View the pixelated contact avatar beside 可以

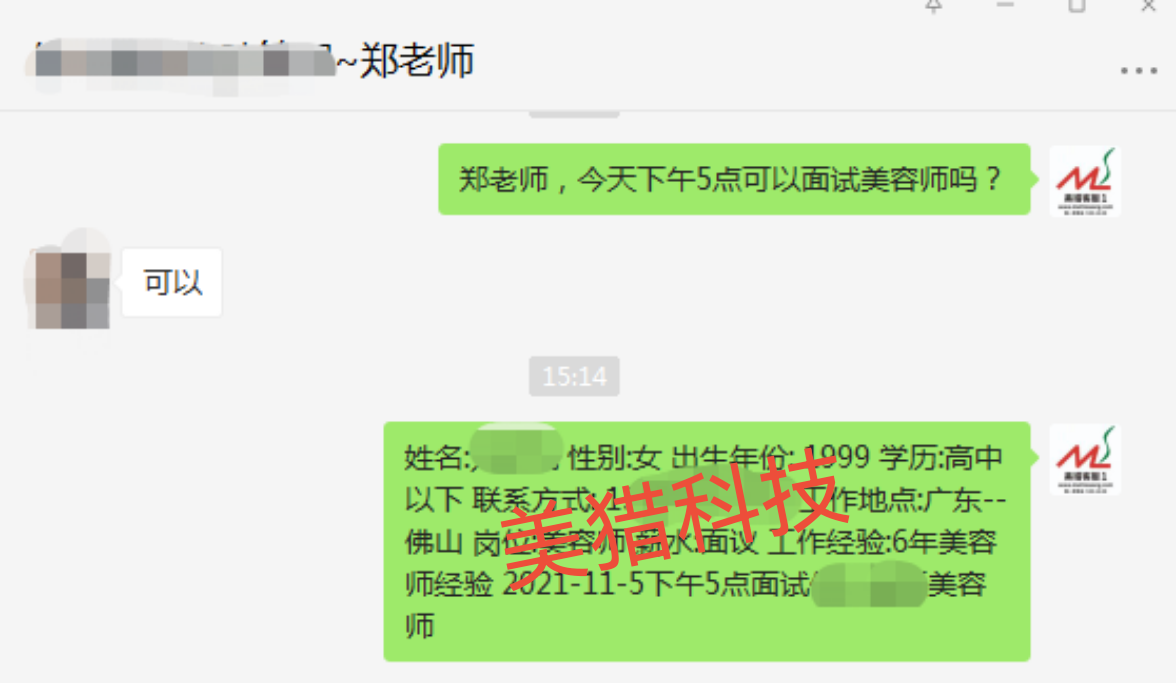pyautogui.click(x=72, y=283)
